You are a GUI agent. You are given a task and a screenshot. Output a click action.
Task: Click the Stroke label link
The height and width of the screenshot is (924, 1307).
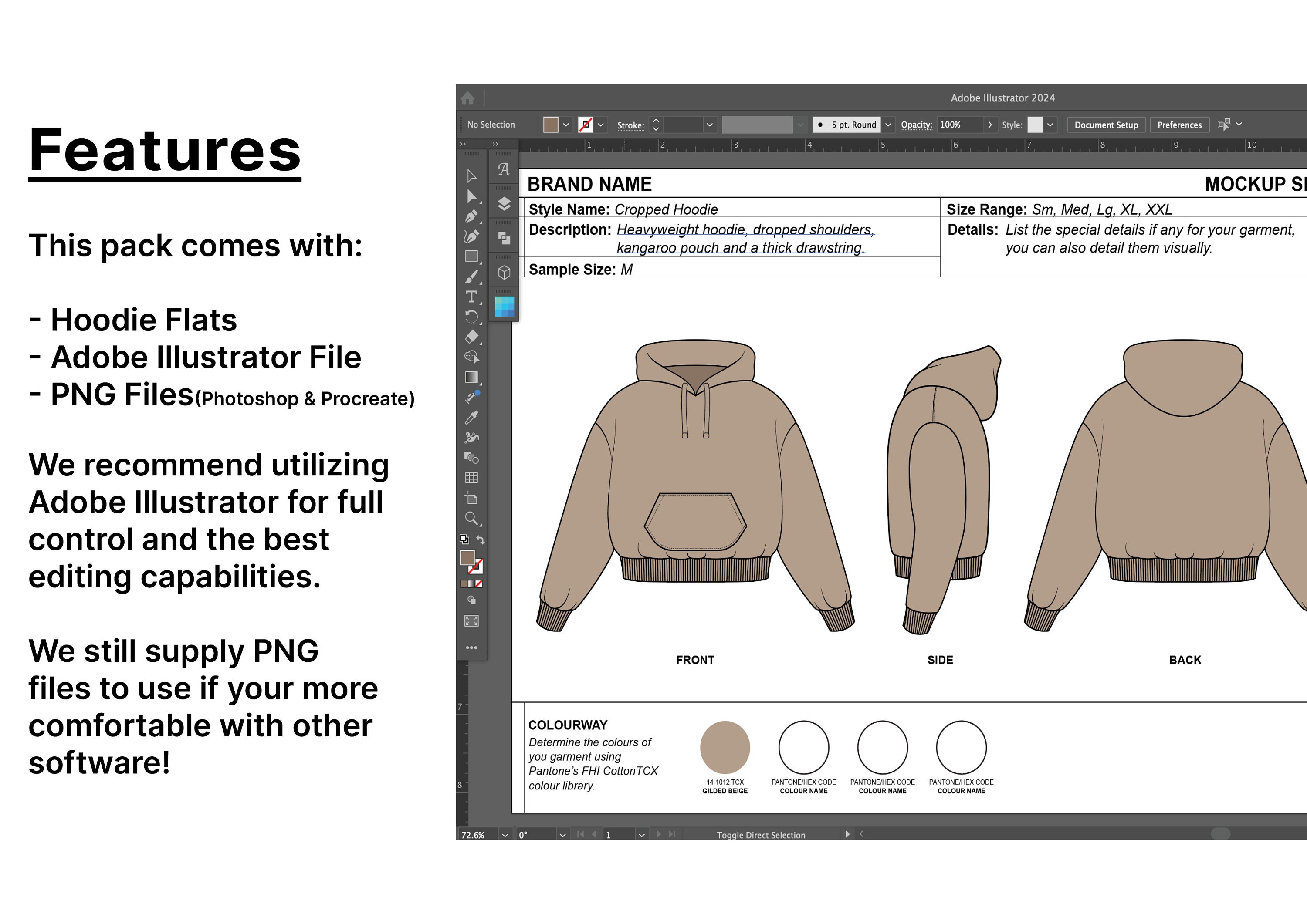(x=631, y=125)
